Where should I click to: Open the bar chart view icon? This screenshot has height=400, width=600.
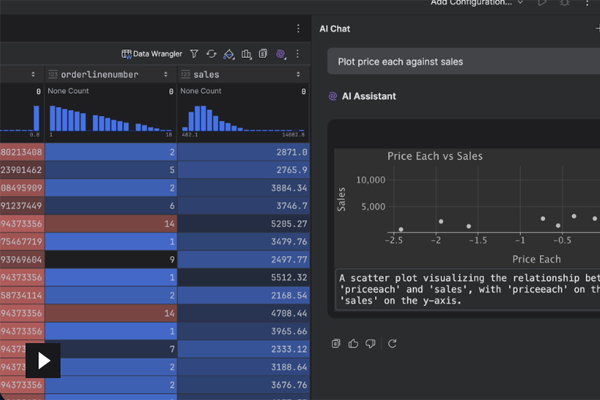click(246, 54)
